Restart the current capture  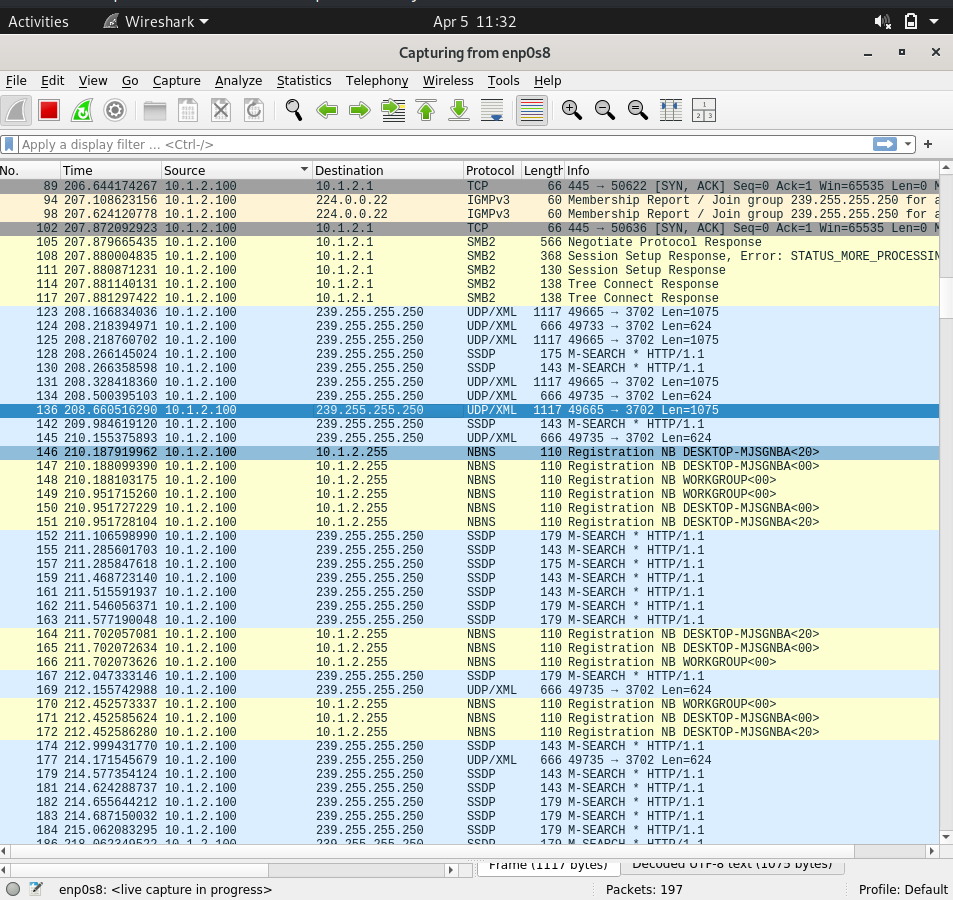pyautogui.click(x=81, y=111)
